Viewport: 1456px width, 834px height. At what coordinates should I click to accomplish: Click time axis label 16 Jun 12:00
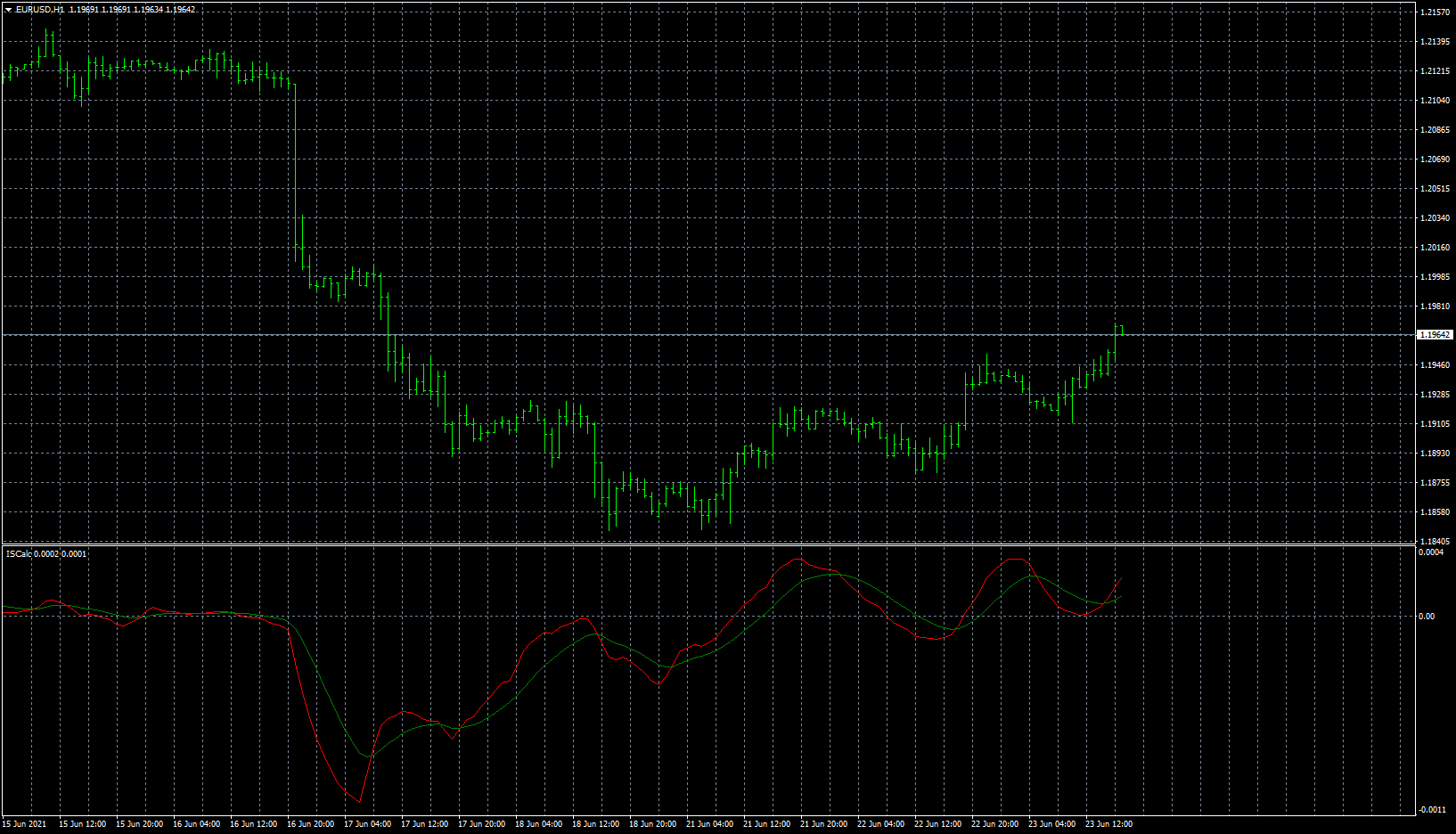(253, 824)
